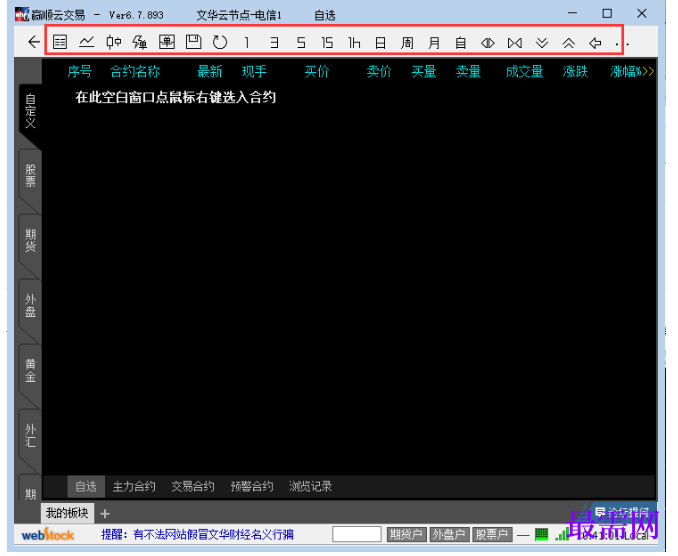
Task: Open the 期货 side tab
Action: point(30,240)
